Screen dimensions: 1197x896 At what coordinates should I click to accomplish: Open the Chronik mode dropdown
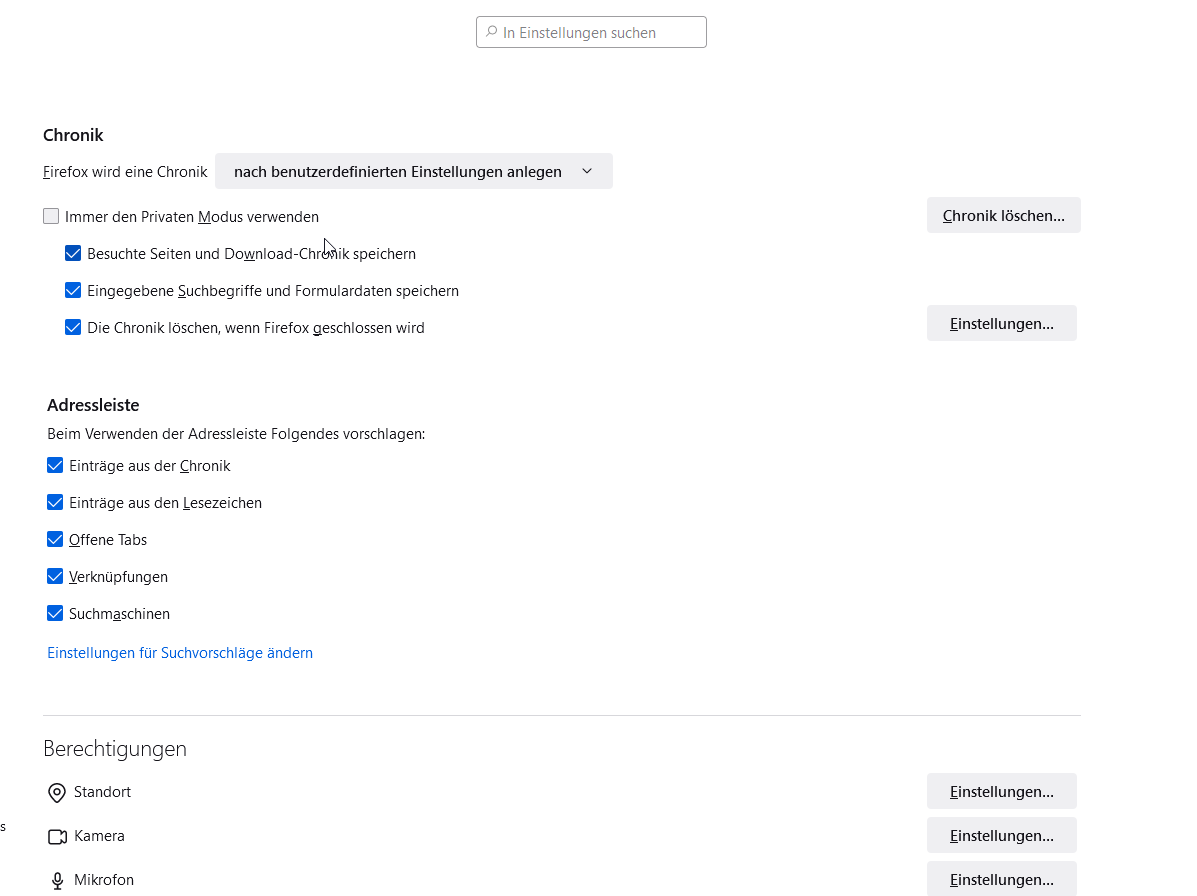coord(413,171)
